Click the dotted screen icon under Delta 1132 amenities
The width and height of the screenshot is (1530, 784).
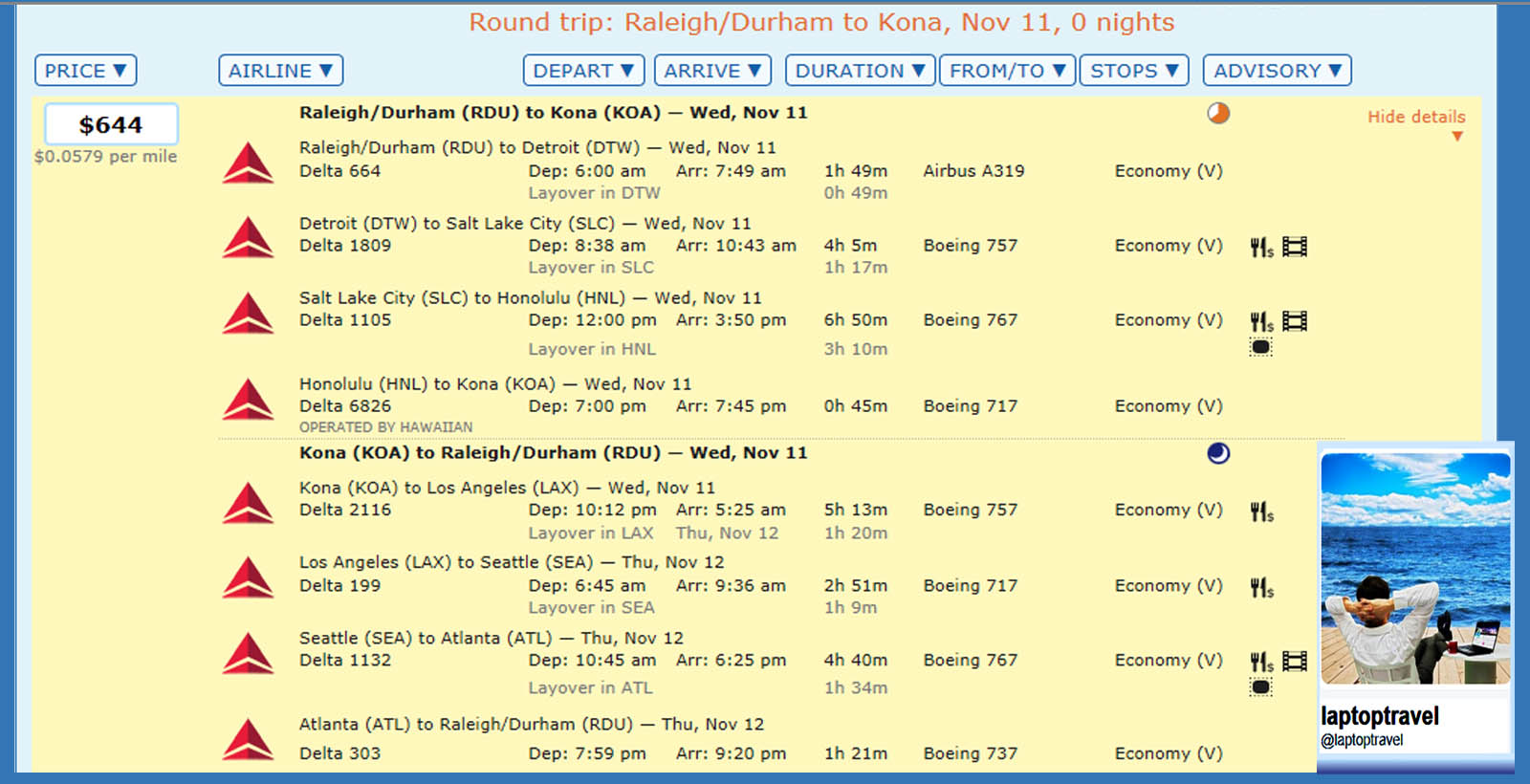point(1261,686)
